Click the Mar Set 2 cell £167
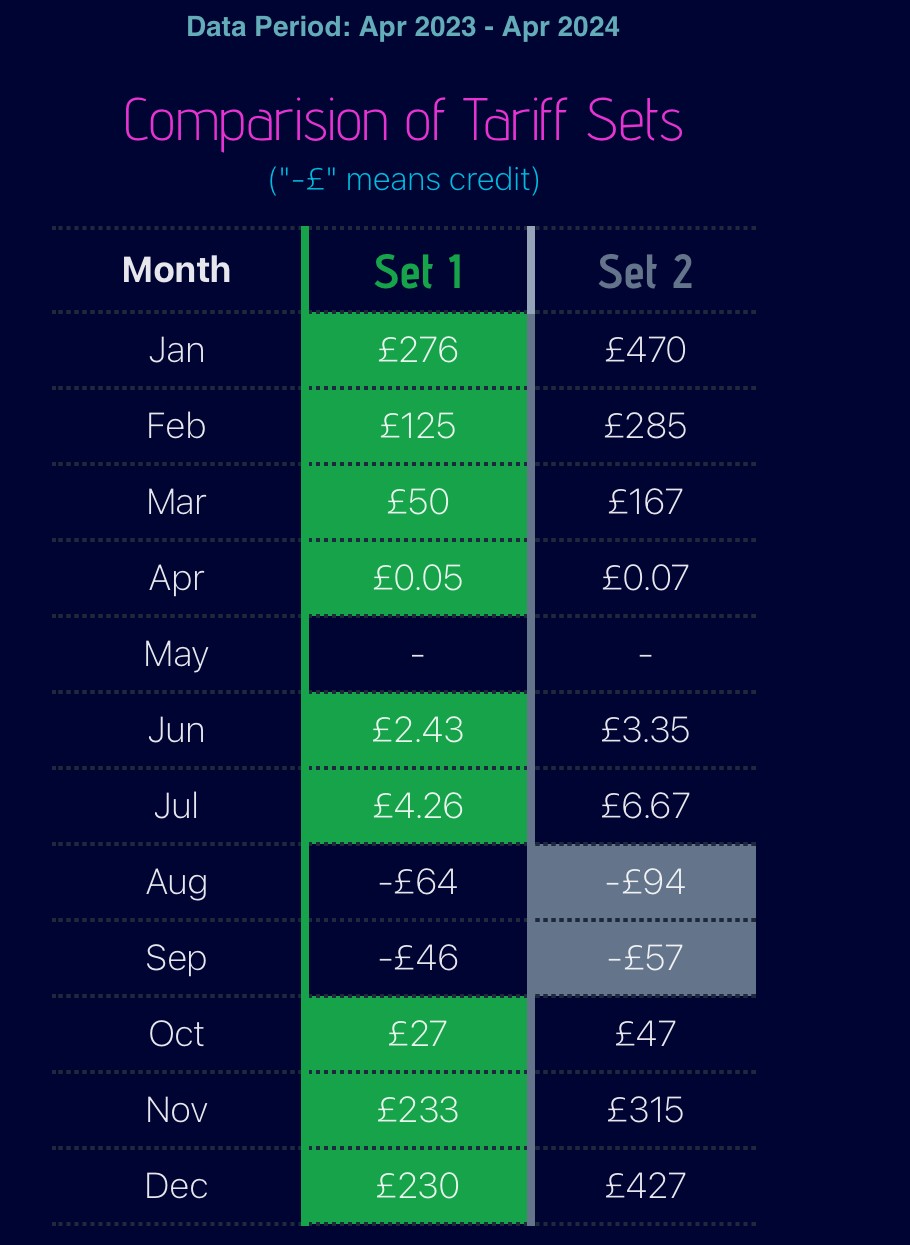 [x=645, y=502]
